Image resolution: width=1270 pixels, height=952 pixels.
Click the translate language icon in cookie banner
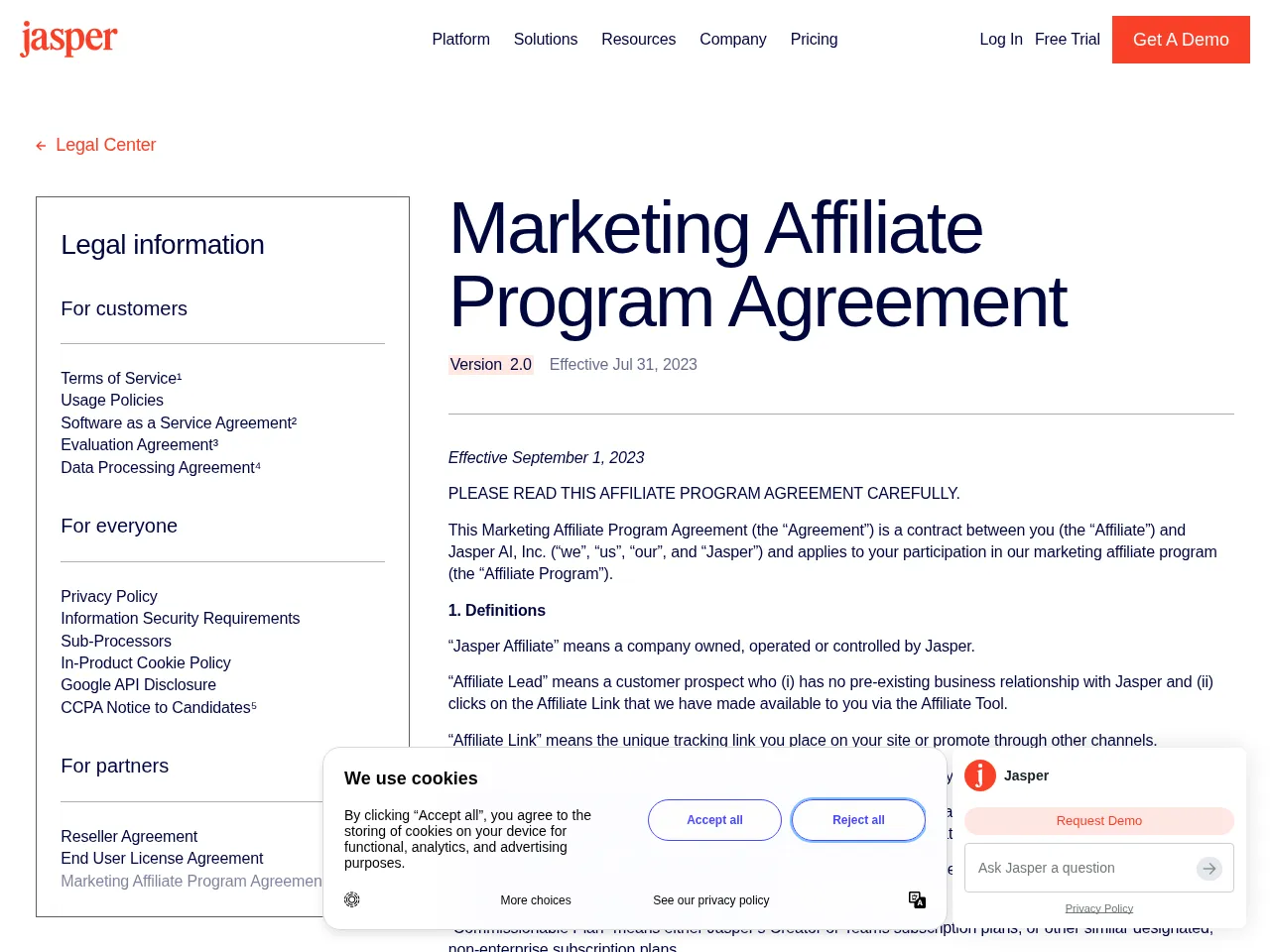917,899
